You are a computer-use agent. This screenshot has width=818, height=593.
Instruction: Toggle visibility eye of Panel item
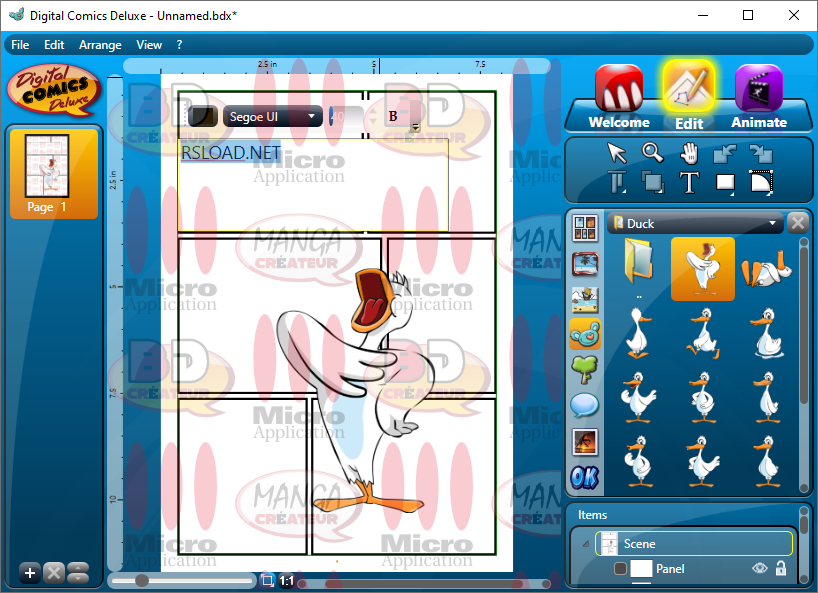point(760,568)
